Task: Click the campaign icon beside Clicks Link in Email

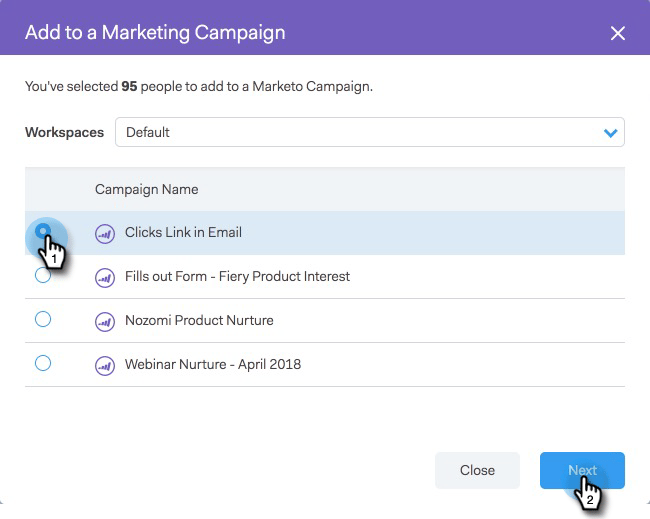Action: [x=105, y=233]
